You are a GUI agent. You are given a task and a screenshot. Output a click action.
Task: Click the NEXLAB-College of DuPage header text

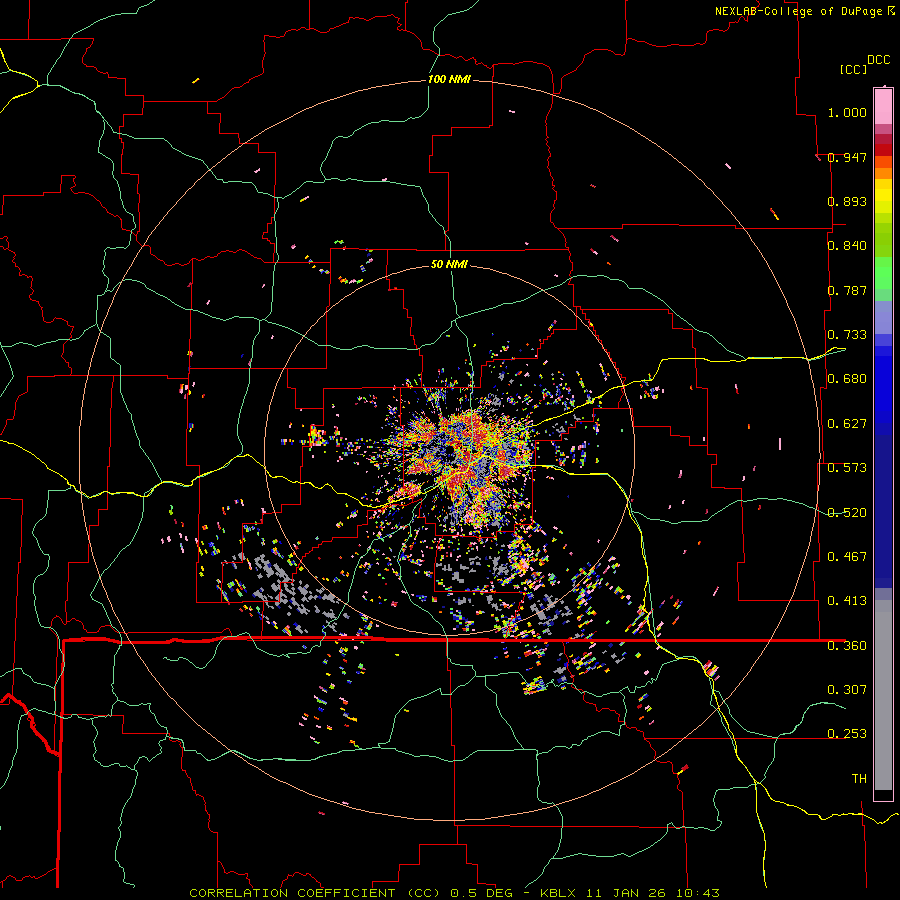(798, 11)
